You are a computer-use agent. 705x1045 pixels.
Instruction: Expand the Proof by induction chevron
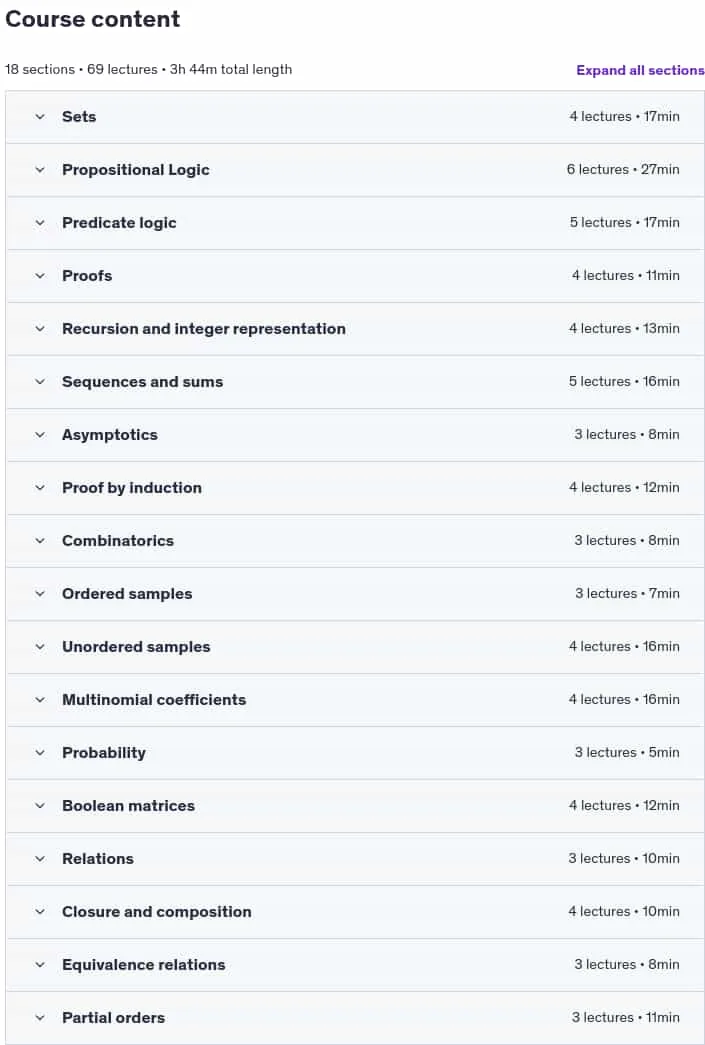40,488
